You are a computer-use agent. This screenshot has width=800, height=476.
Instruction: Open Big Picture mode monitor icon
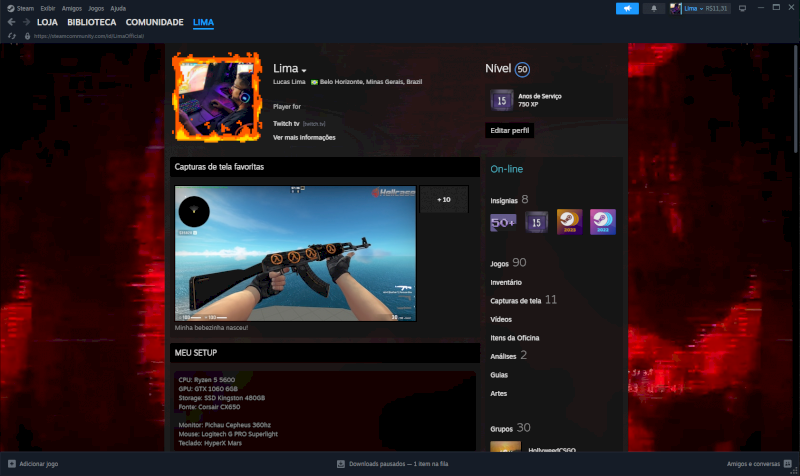tap(742, 8)
